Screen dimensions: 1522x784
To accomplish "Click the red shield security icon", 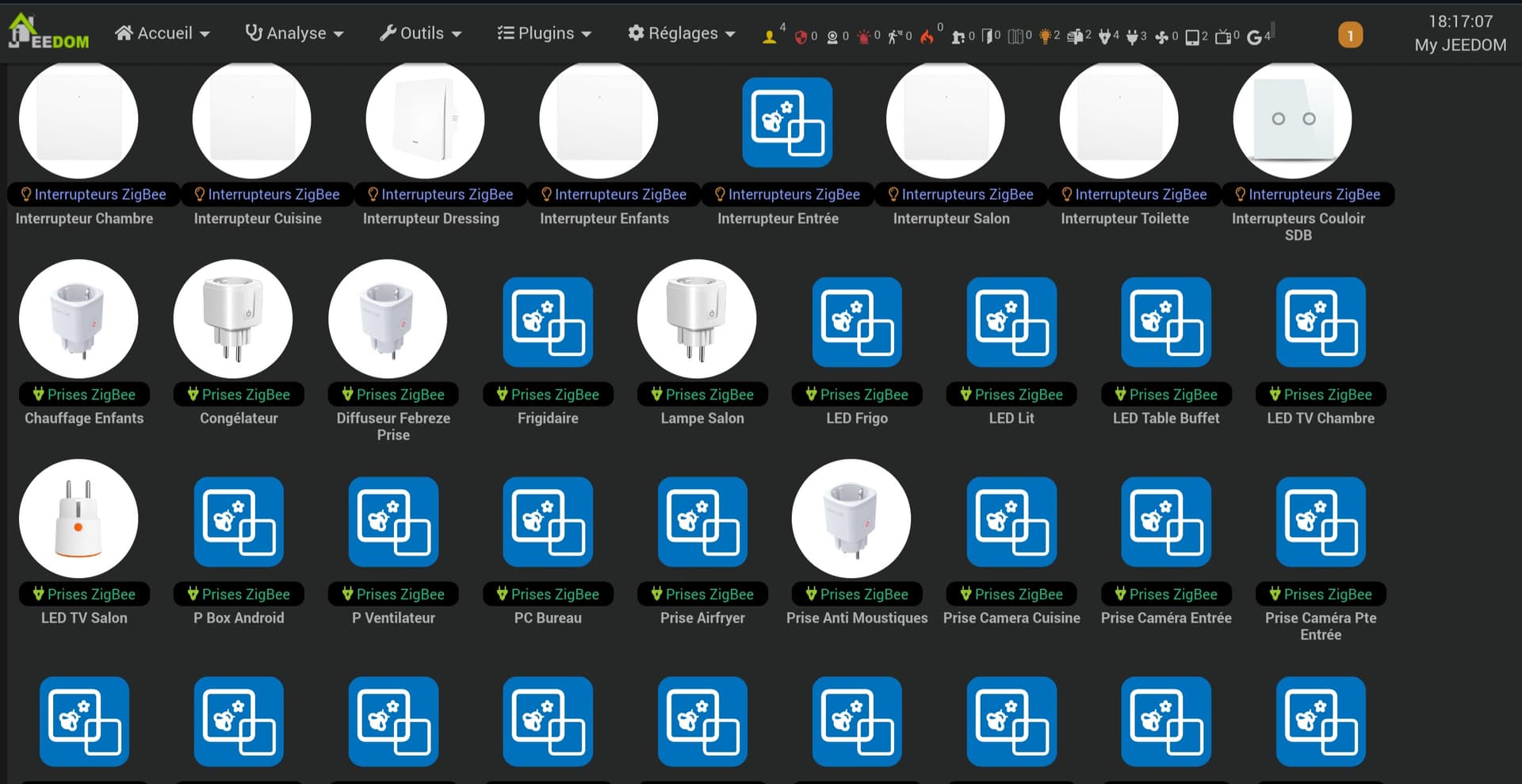I will point(801,36).
